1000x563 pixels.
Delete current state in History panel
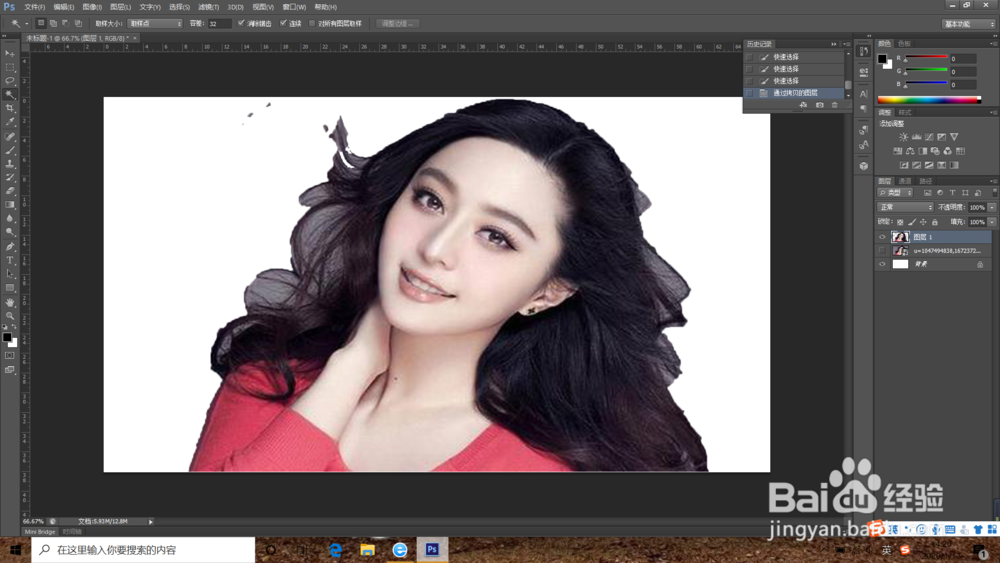click(x=835, y=105)
